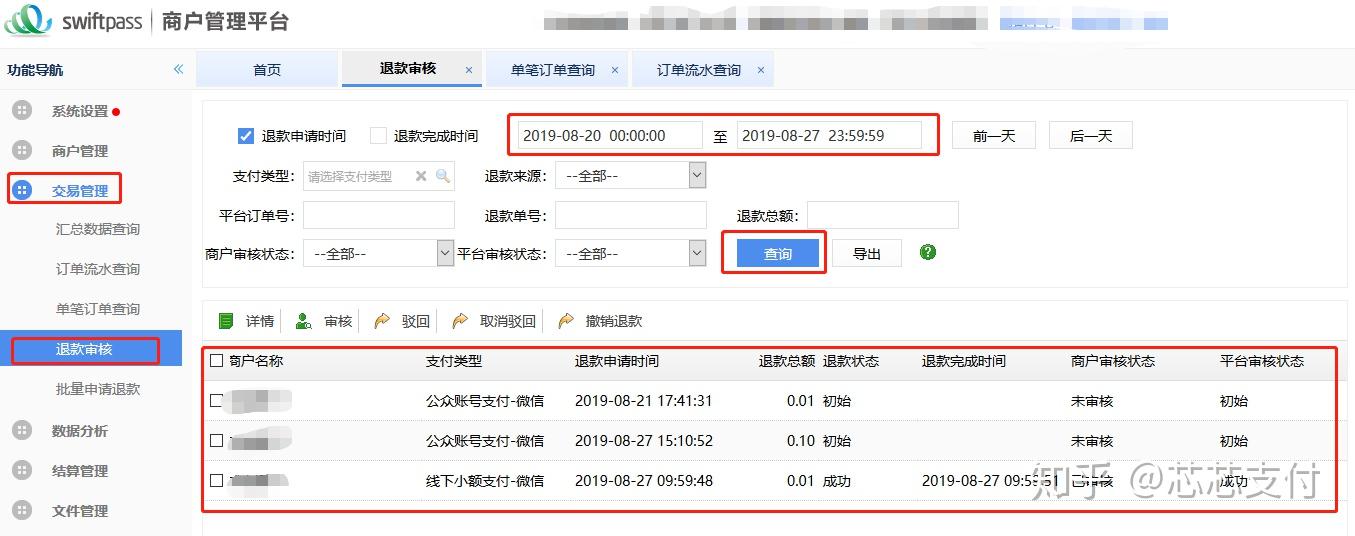The width and height of the screenshot is (1355, 536).
Task: Open 单笔订单查询 in sidebar
Action: [x=98, y=309]
